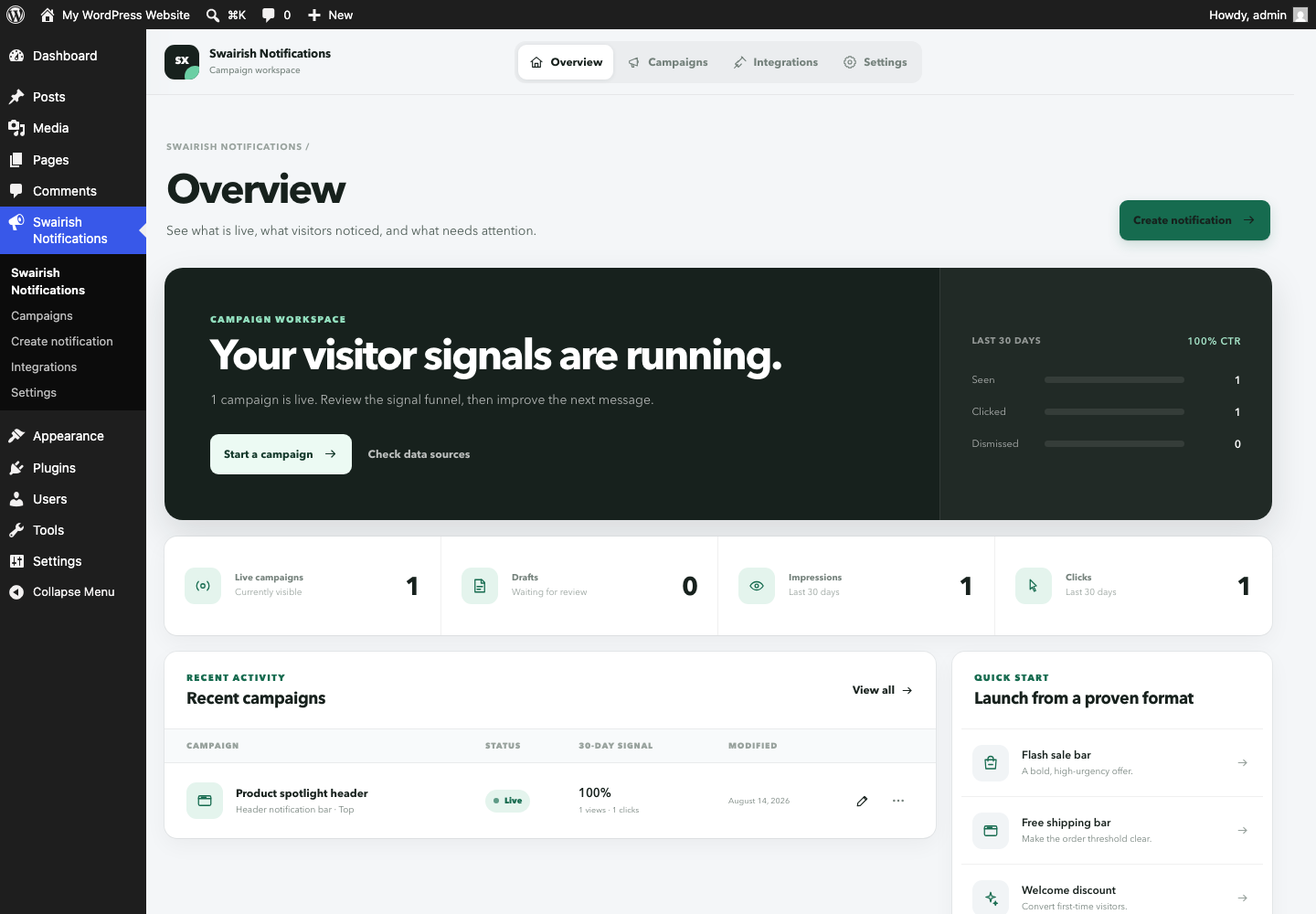This screenshot has height=914, width=1316.
Task: Click the Free shipping bar icon
Action: (x=991, y=831)
